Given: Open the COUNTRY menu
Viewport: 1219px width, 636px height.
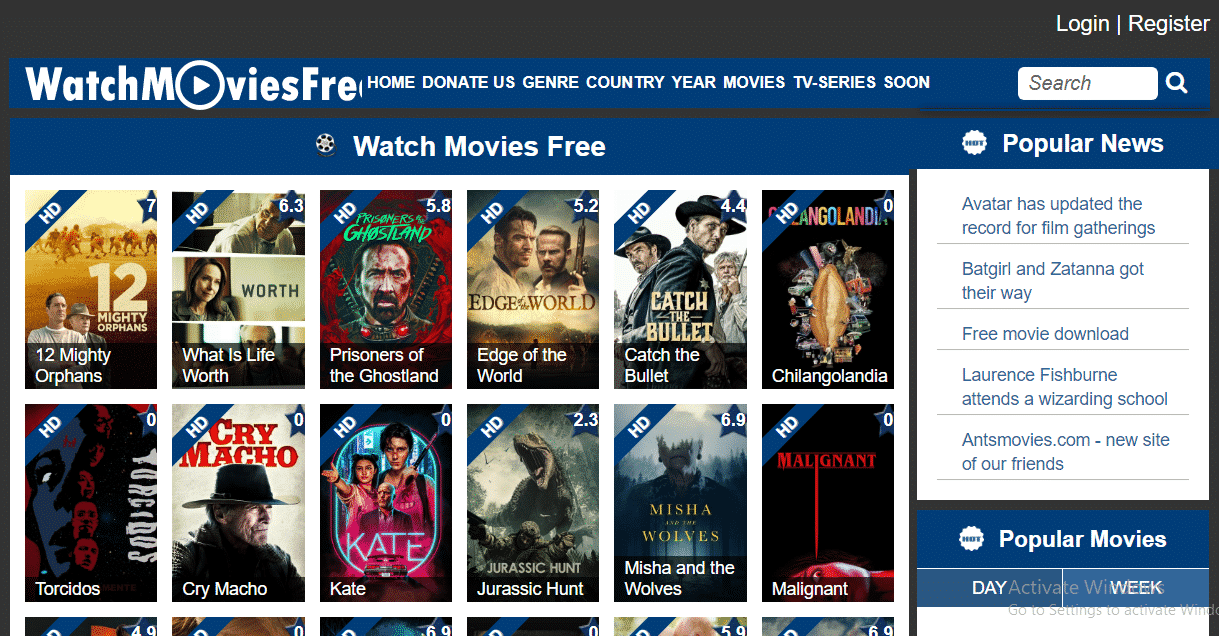Looking at the screenshot, I should [625, 82].
